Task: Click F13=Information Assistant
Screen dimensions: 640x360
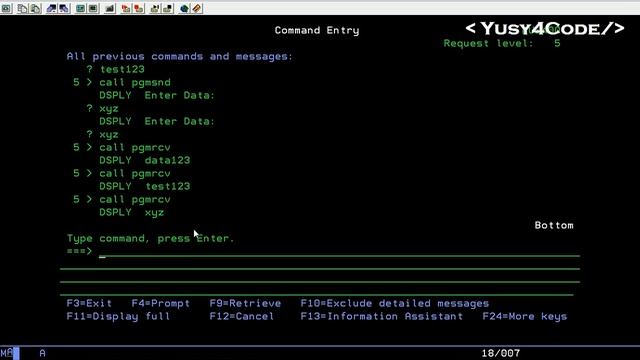Action: pos(382,316)
